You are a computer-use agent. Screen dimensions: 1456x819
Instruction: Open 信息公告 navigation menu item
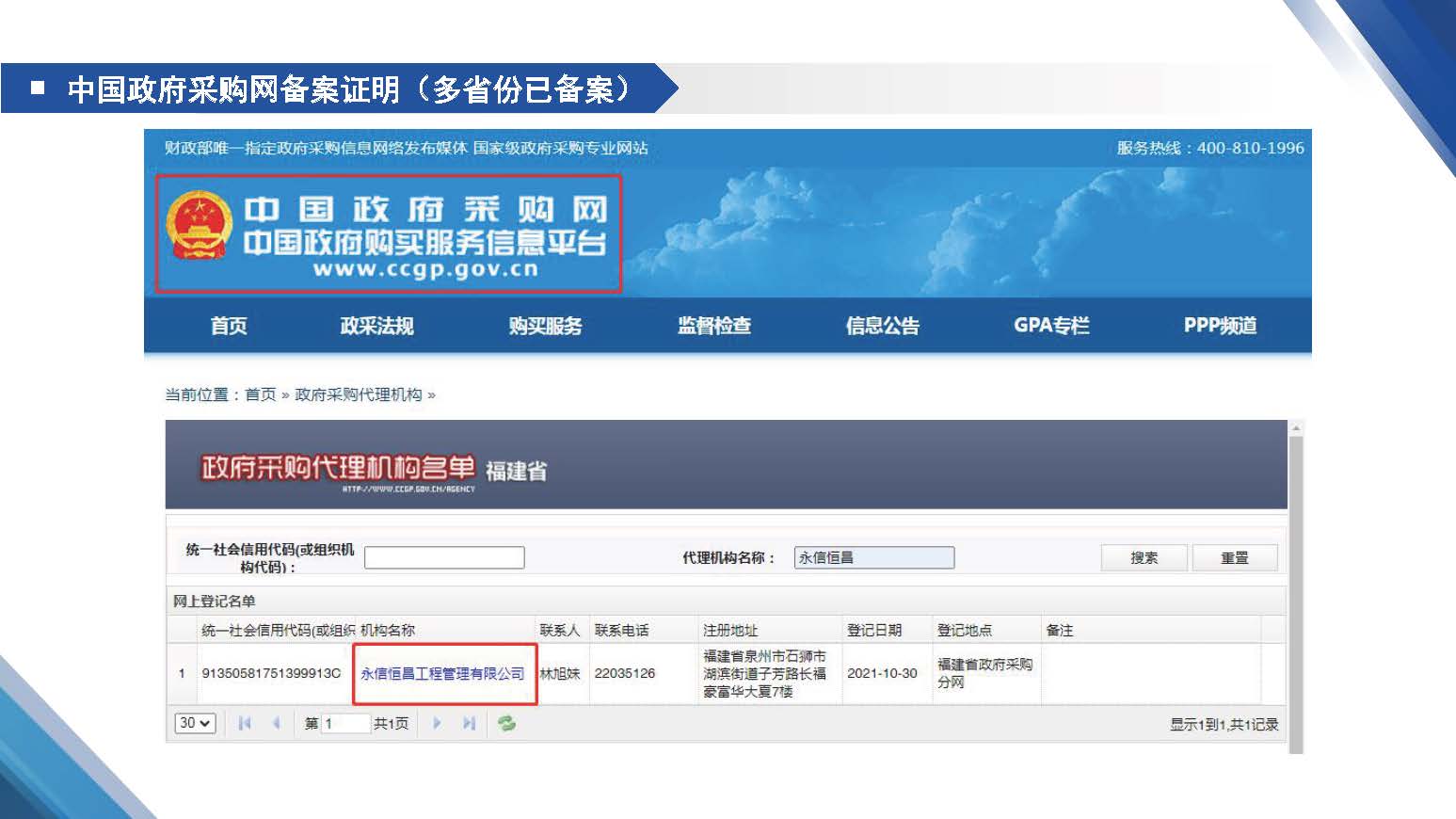click(883, 326)
